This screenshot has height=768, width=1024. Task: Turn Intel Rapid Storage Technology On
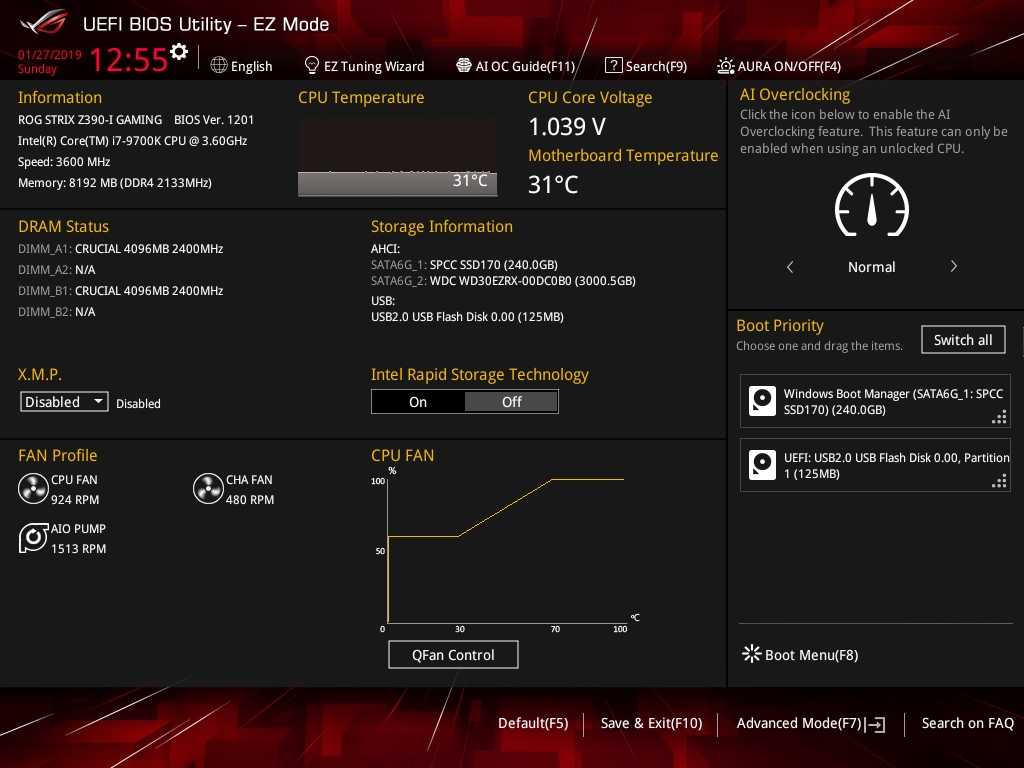coord(418,402)
